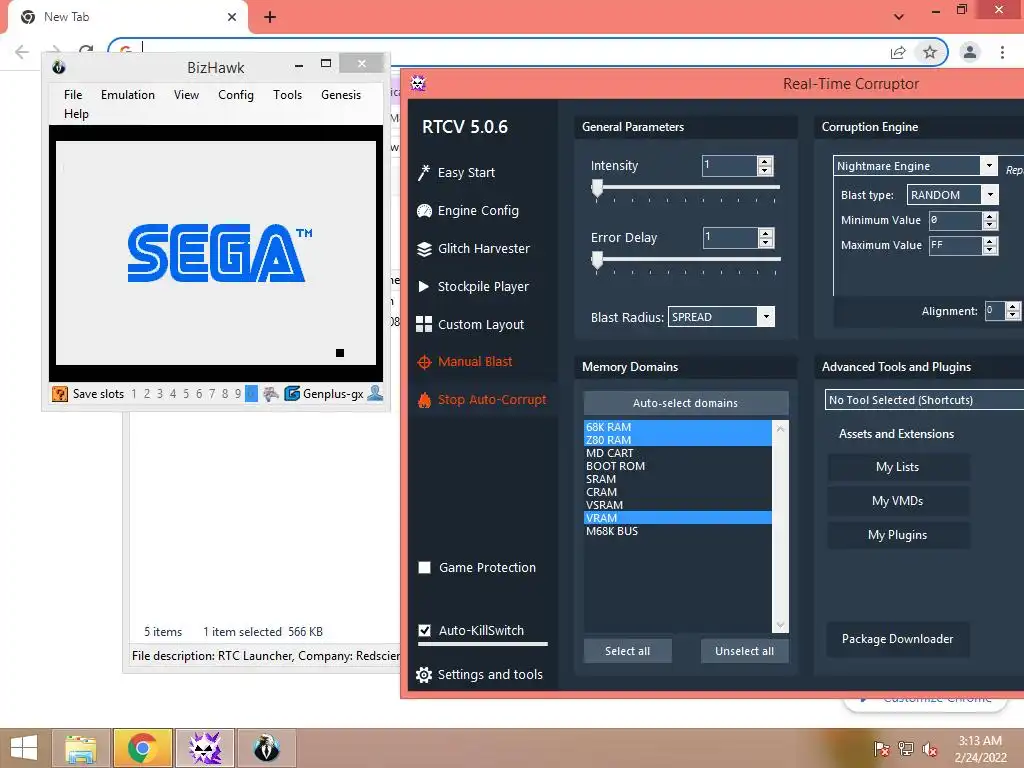This screenshot has width=1024, height=768.
Task: Click the Intensity slider handle
Action: [597, 189]
